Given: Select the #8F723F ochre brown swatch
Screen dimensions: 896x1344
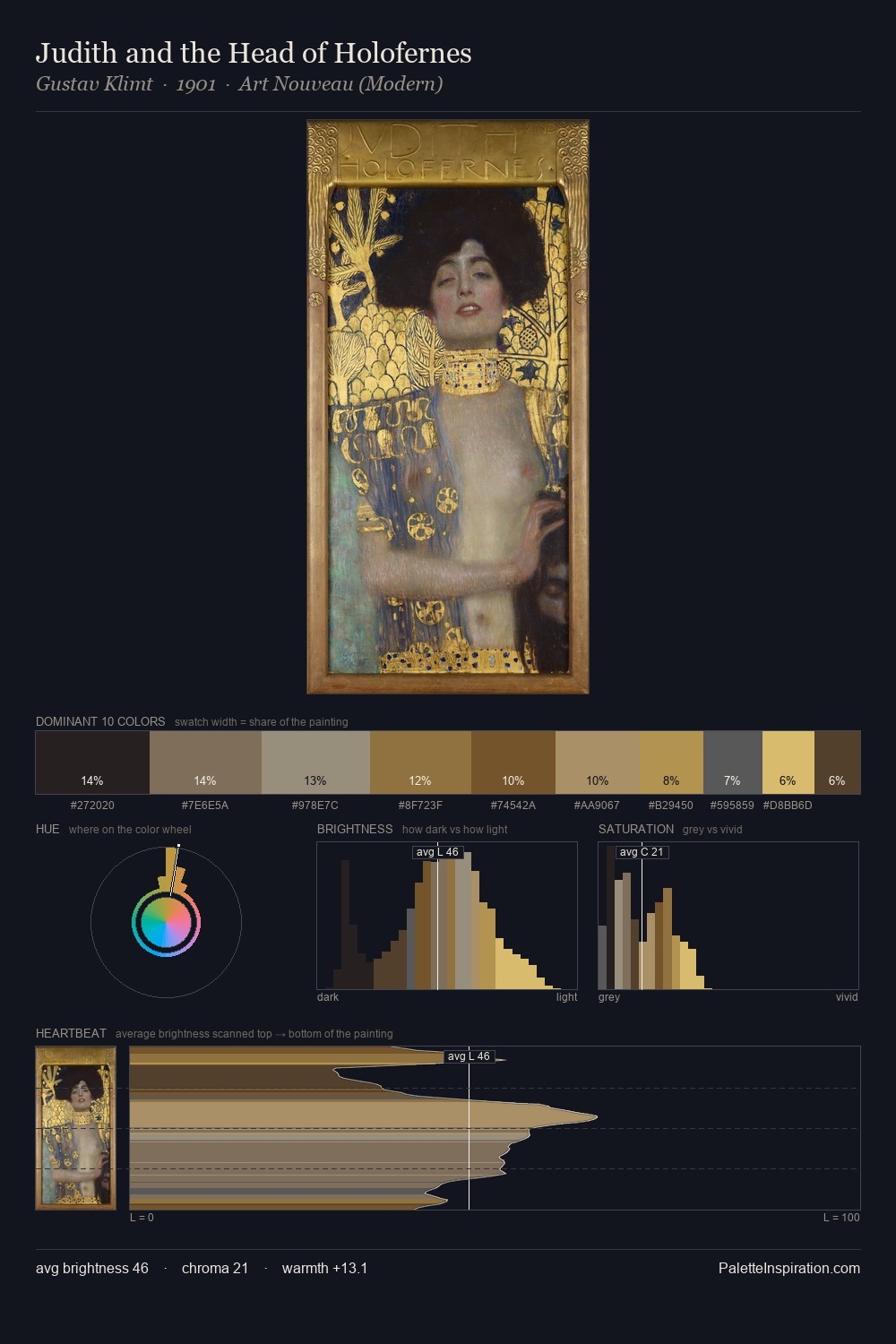Looking at the screenshot, I should [420, 762].
